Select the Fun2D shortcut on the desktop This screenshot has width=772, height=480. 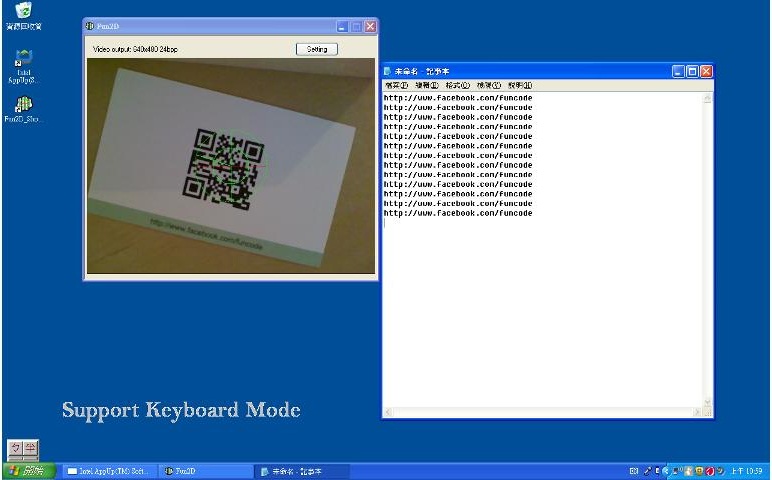click(23, 109)
